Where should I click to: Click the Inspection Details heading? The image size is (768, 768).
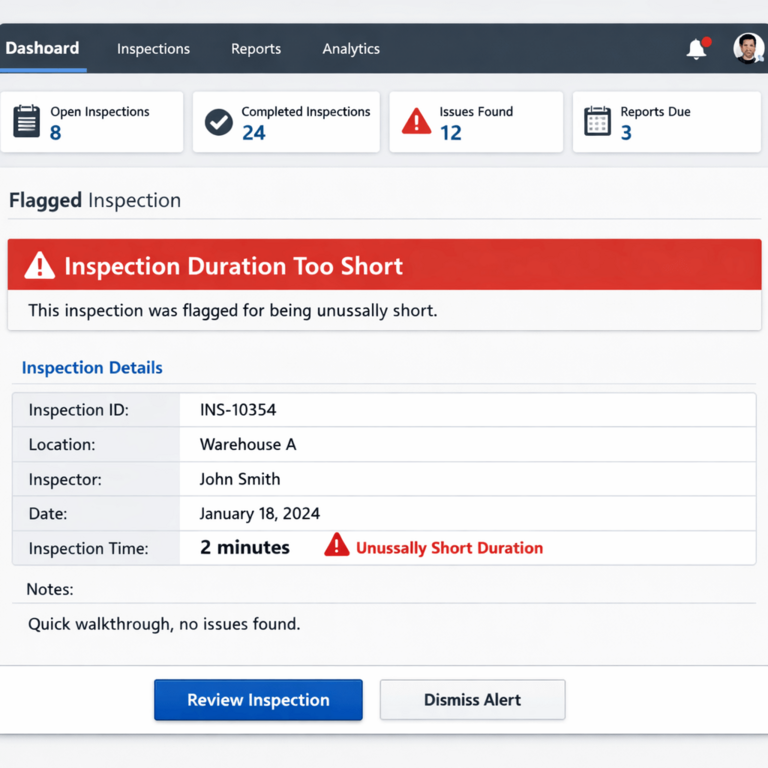pos(92,367)
